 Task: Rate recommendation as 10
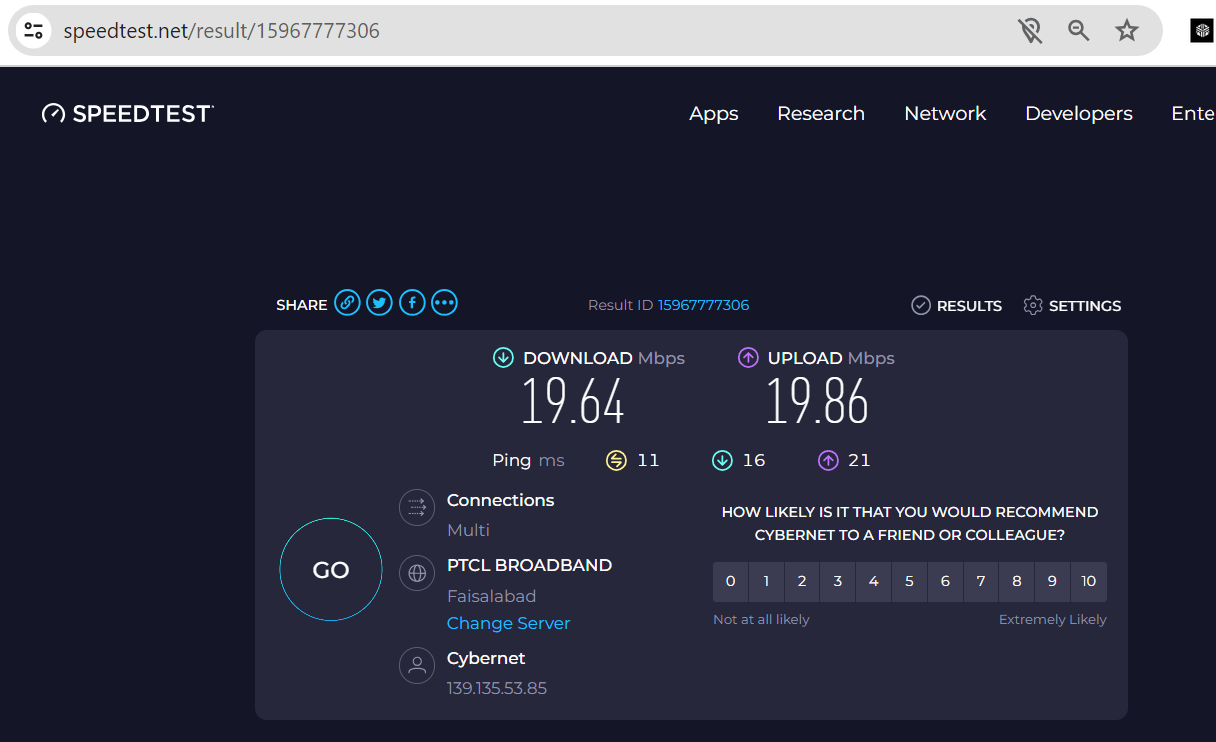pos(1089,581)
